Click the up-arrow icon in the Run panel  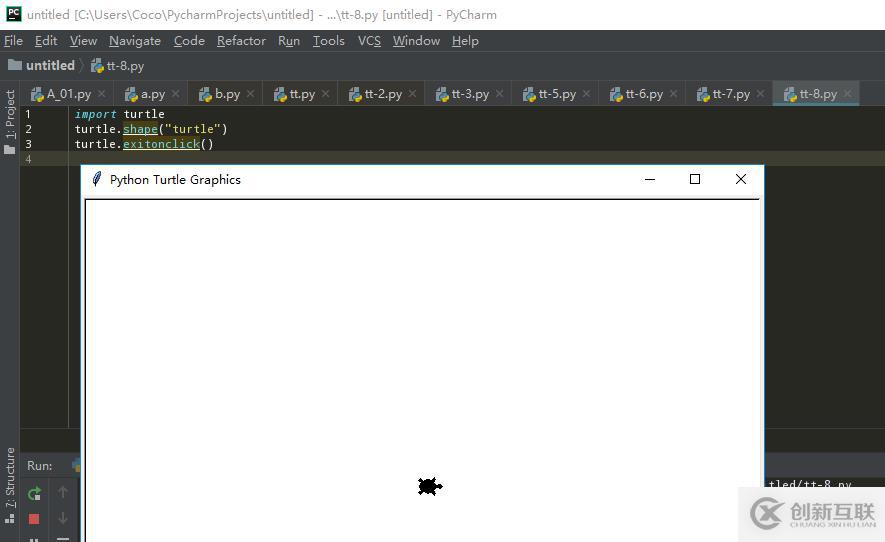pos(63,492)
